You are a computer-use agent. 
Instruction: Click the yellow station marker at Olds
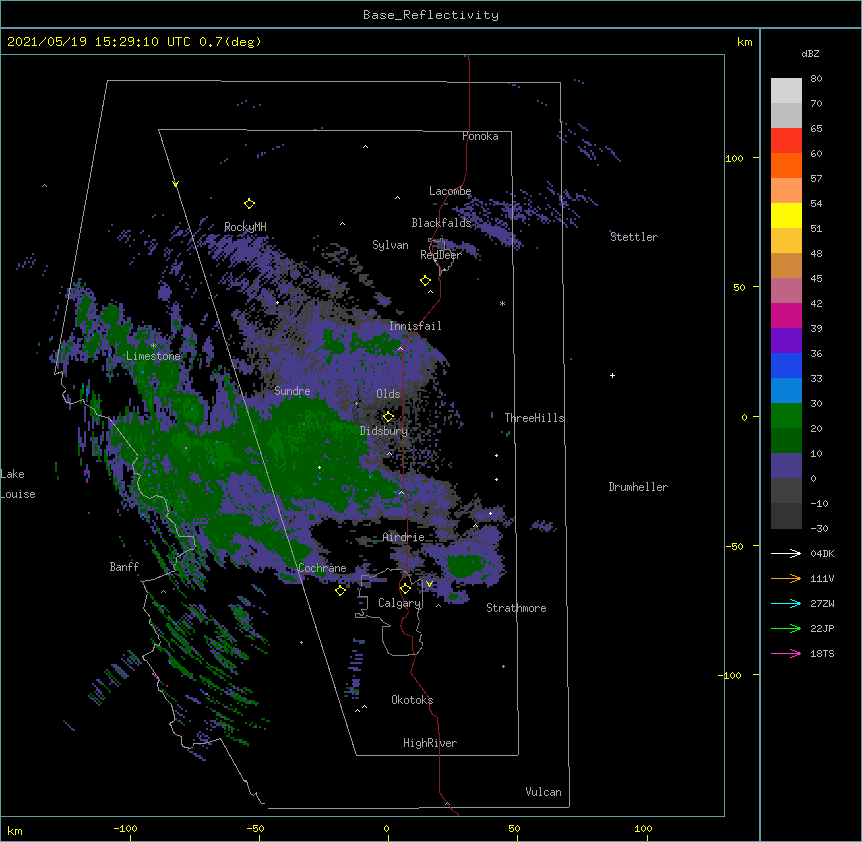[388, 416]
